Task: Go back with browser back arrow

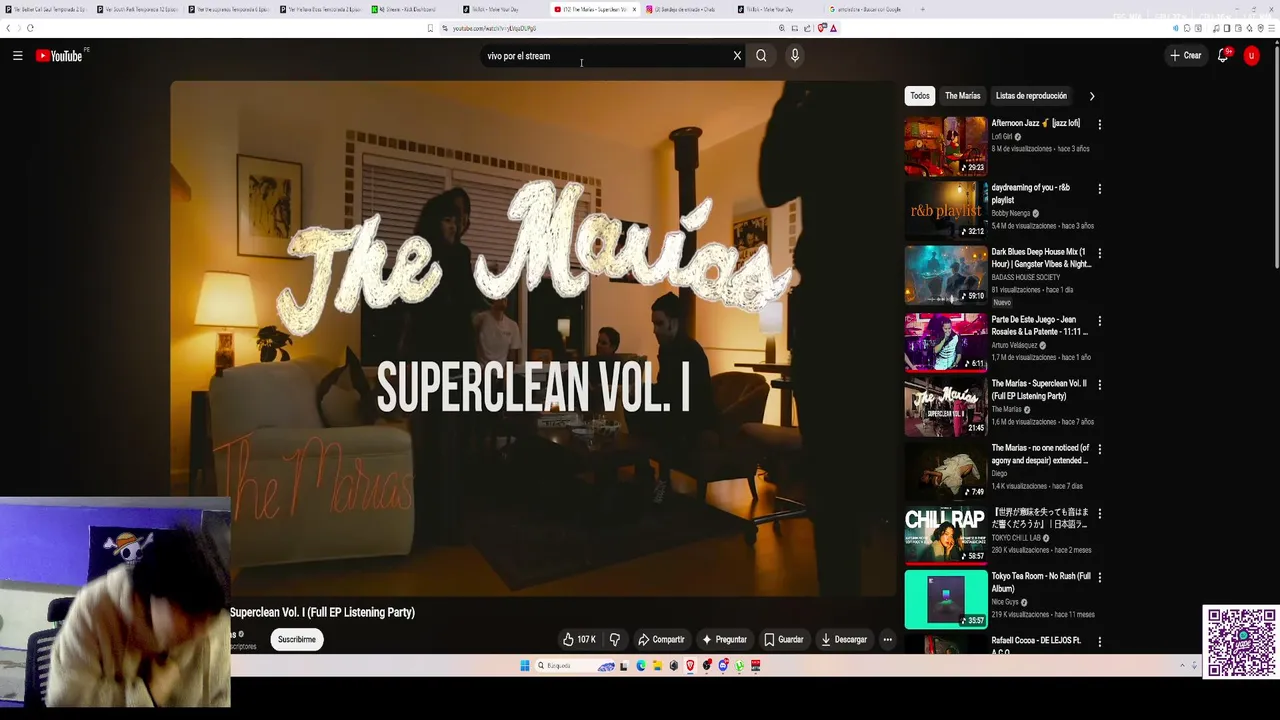Action: pos(8,28)
